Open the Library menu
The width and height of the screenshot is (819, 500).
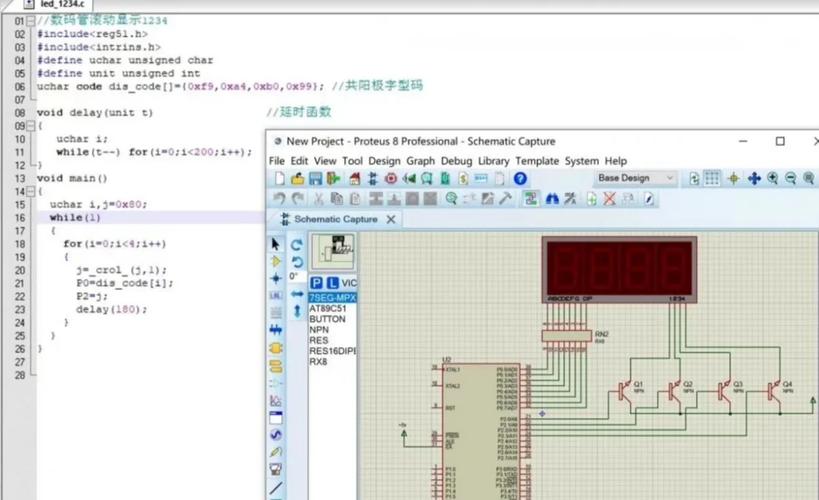493,161
